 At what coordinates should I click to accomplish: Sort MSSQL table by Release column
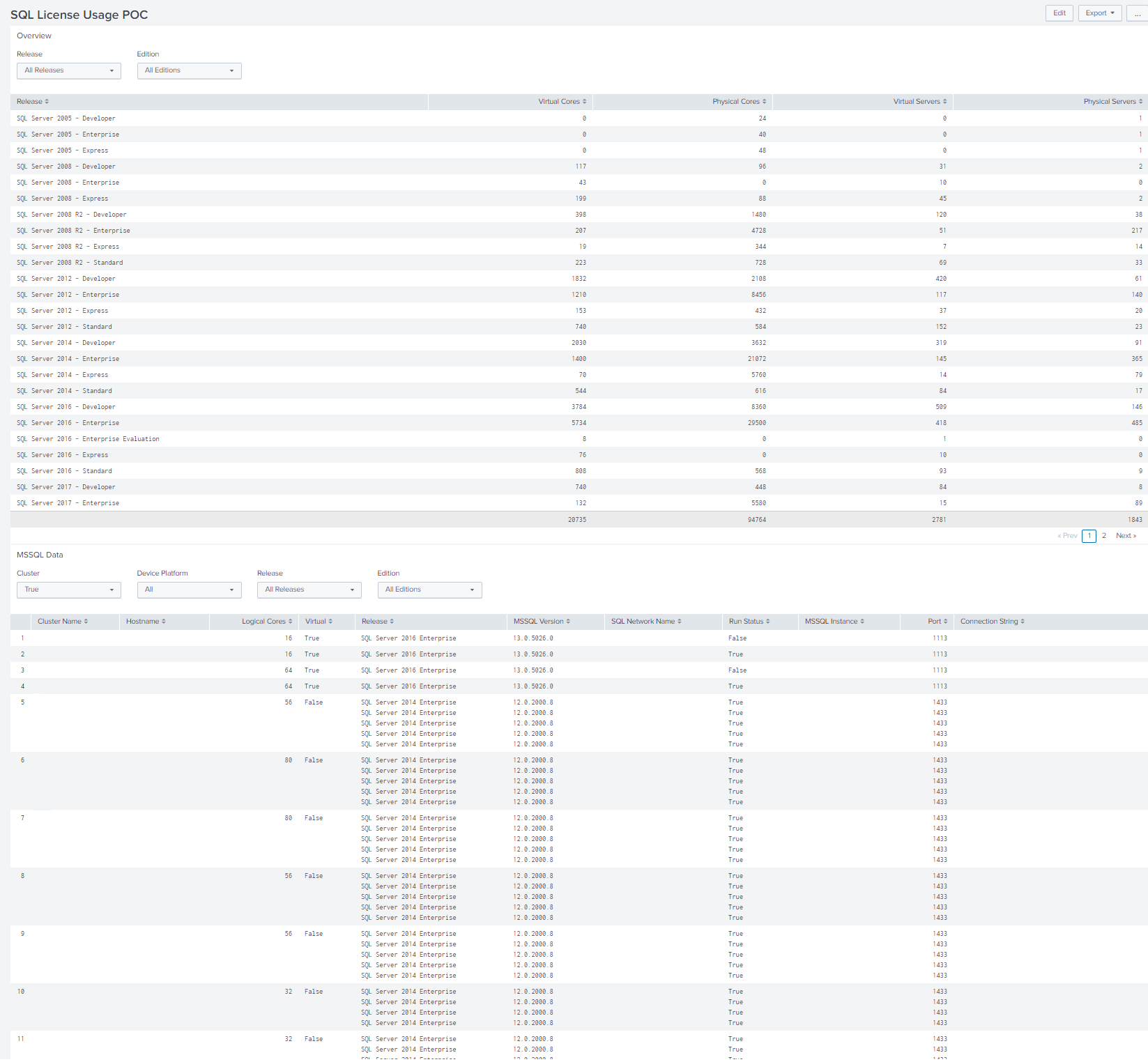click(378, 622)
